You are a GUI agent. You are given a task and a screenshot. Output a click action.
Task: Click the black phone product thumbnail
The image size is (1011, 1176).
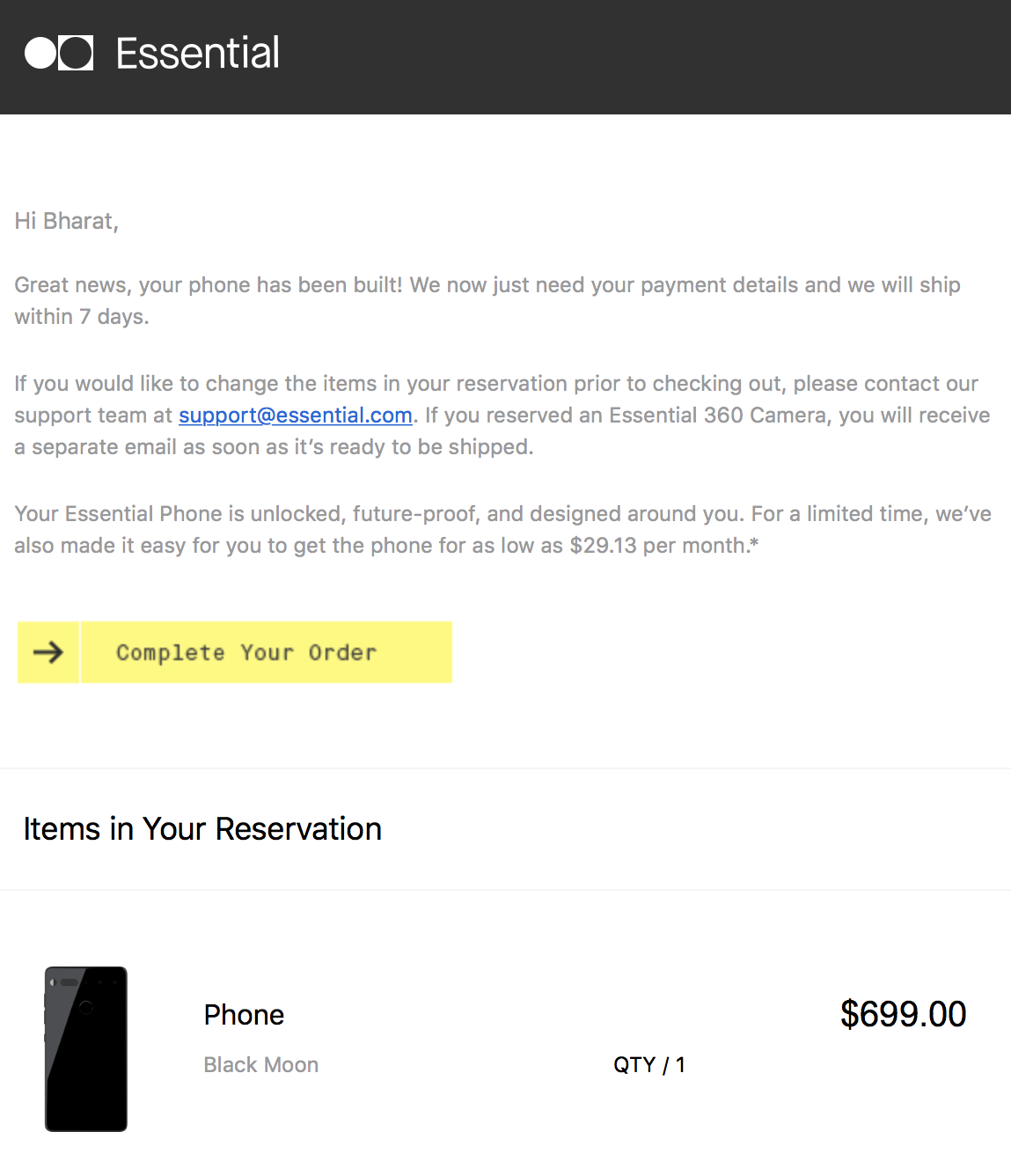[86, 1049]
